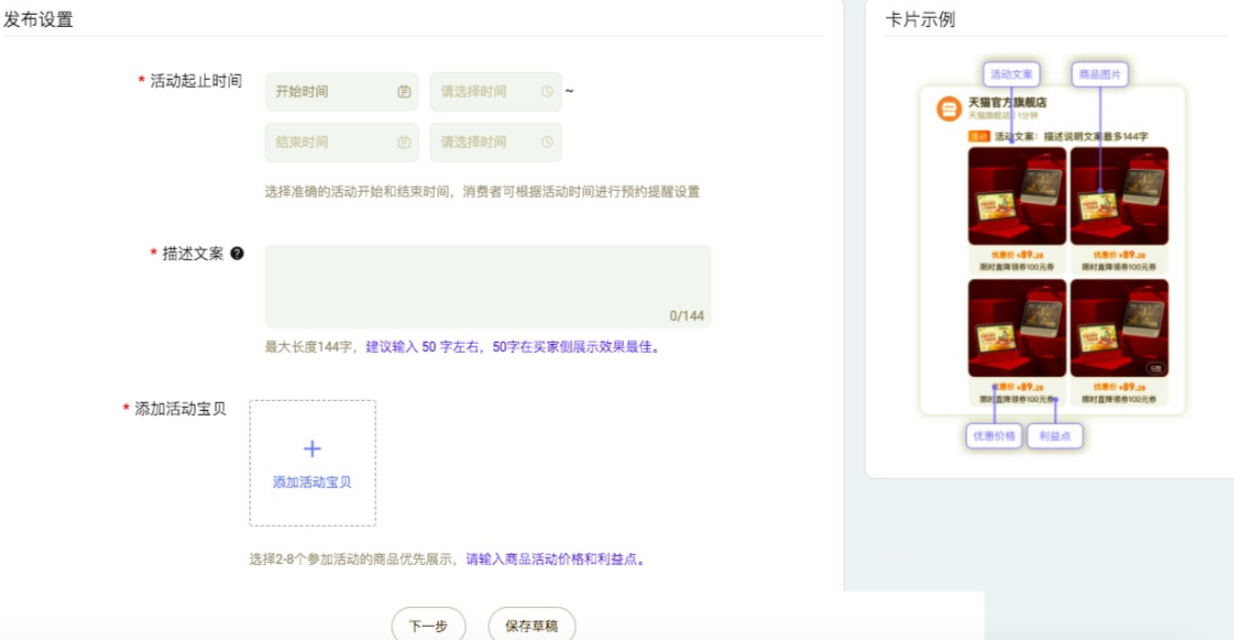Screen dimensions: 1234x640
Task: Click the 利益点 callout tag below the card
Action: 1056,436
